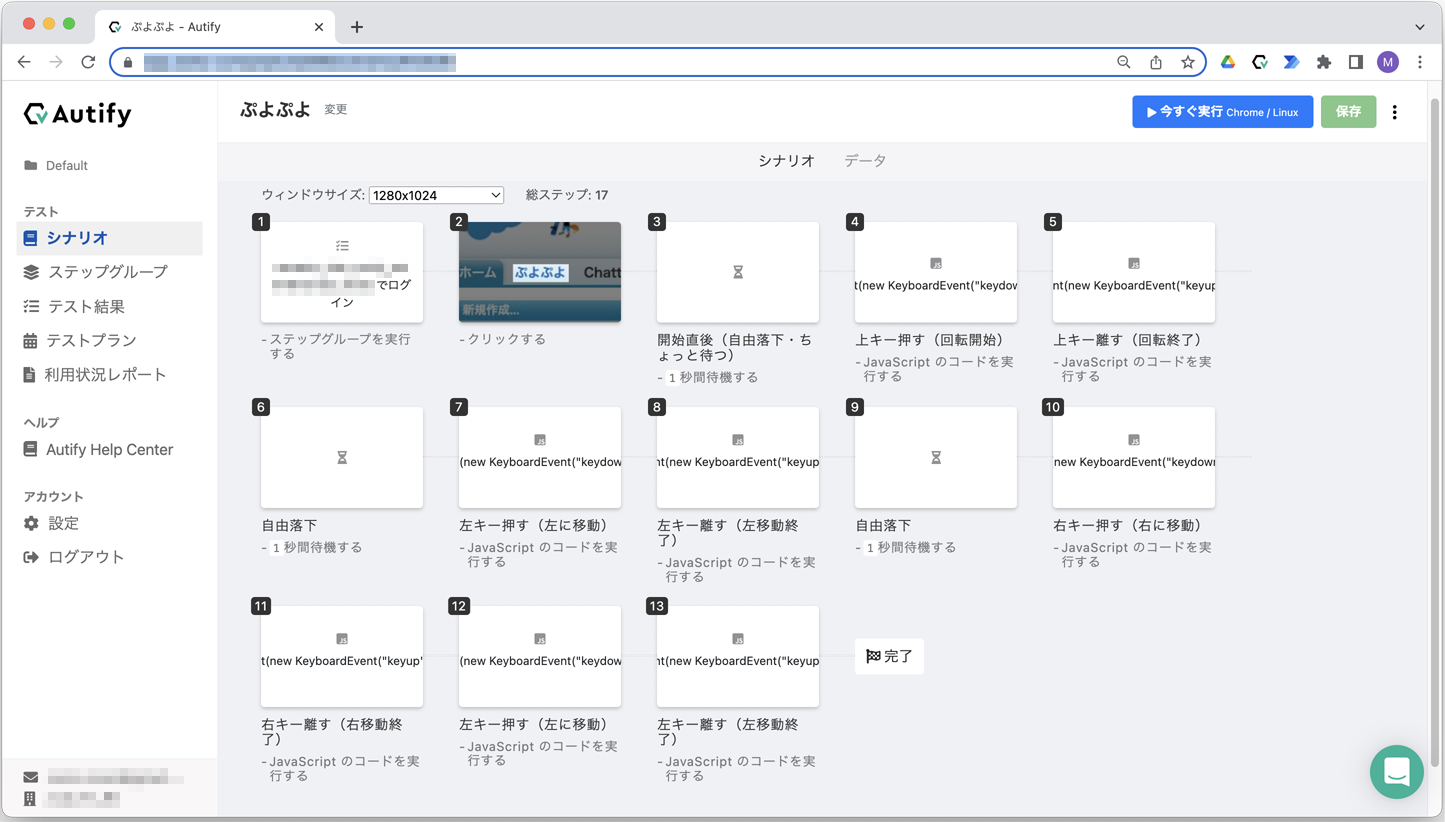Open the Chrome profile avatar M
Screen dimensions: 1445x822
(x=1388, y=62)
